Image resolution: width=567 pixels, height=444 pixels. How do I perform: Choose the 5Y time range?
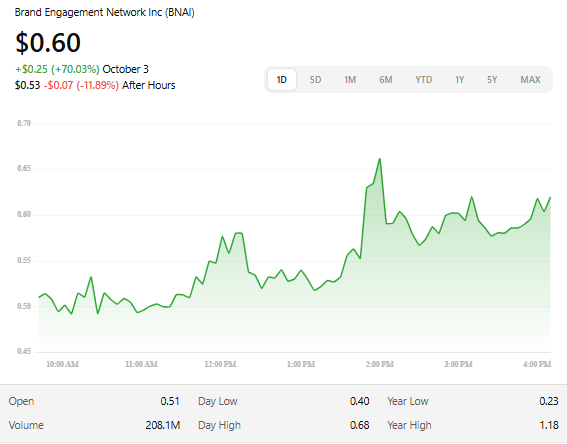click(x=492, y=80)
